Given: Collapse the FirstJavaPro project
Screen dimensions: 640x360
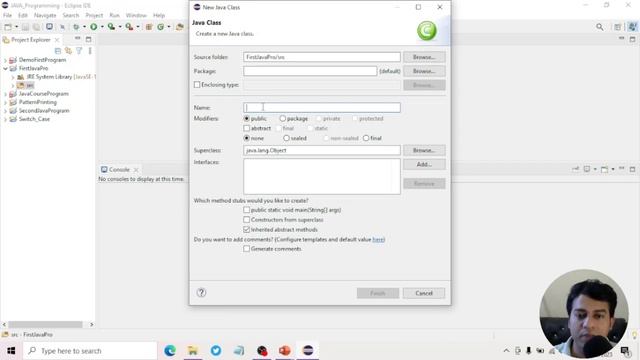Looking at the screenshot, I should coord(5,69).
